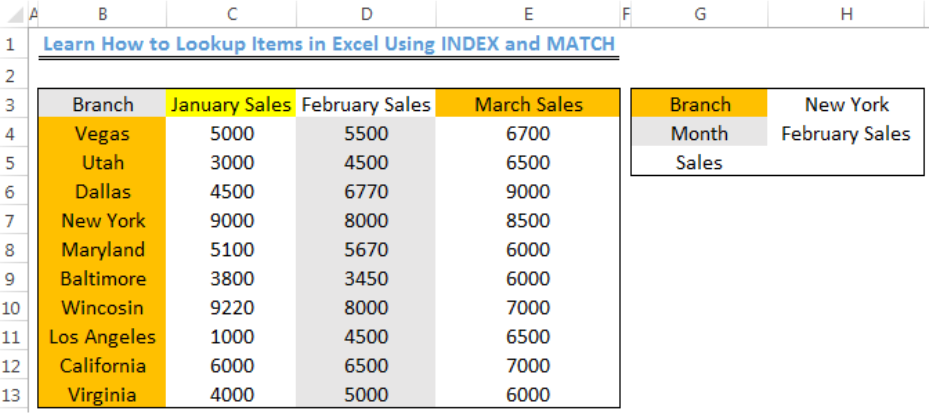Select the lookup cell containing New York in column H
This screenshot has width=931, height=417.
[x=846, y=105]
